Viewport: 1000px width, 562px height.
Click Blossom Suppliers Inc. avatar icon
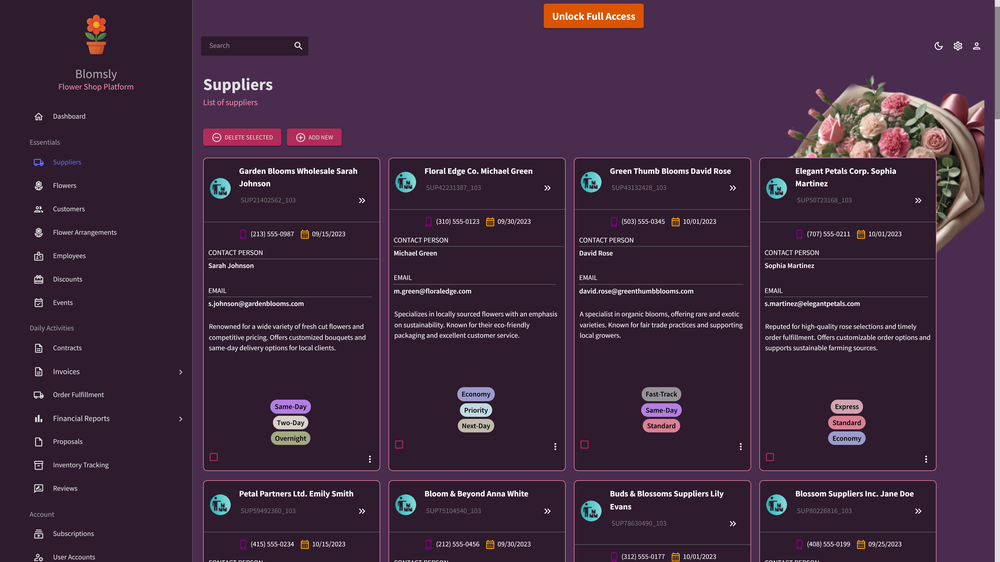[x=776, y=505]
